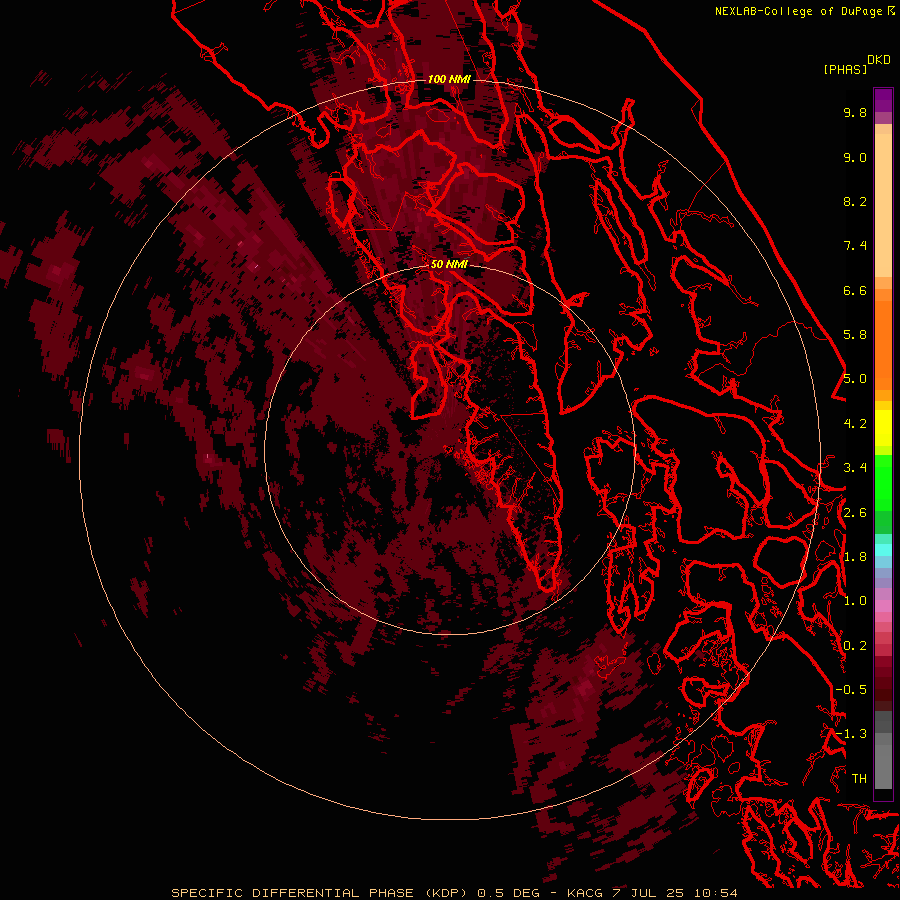This screenshot has width=900, height=900.
Task: Click the 7 JUL 25 date text
Action: 648,893
